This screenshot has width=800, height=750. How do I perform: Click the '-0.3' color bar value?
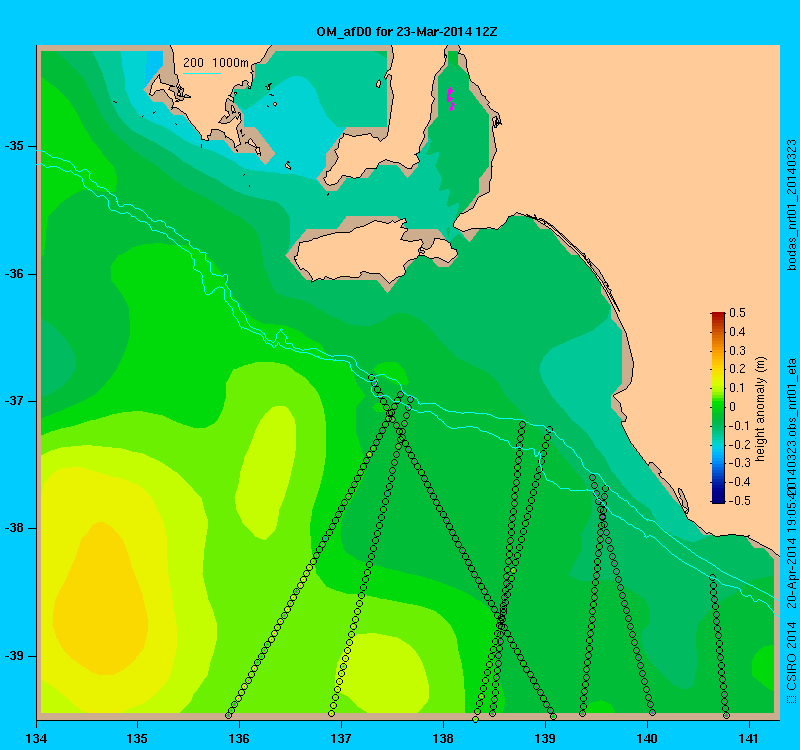tap(738, 463)
